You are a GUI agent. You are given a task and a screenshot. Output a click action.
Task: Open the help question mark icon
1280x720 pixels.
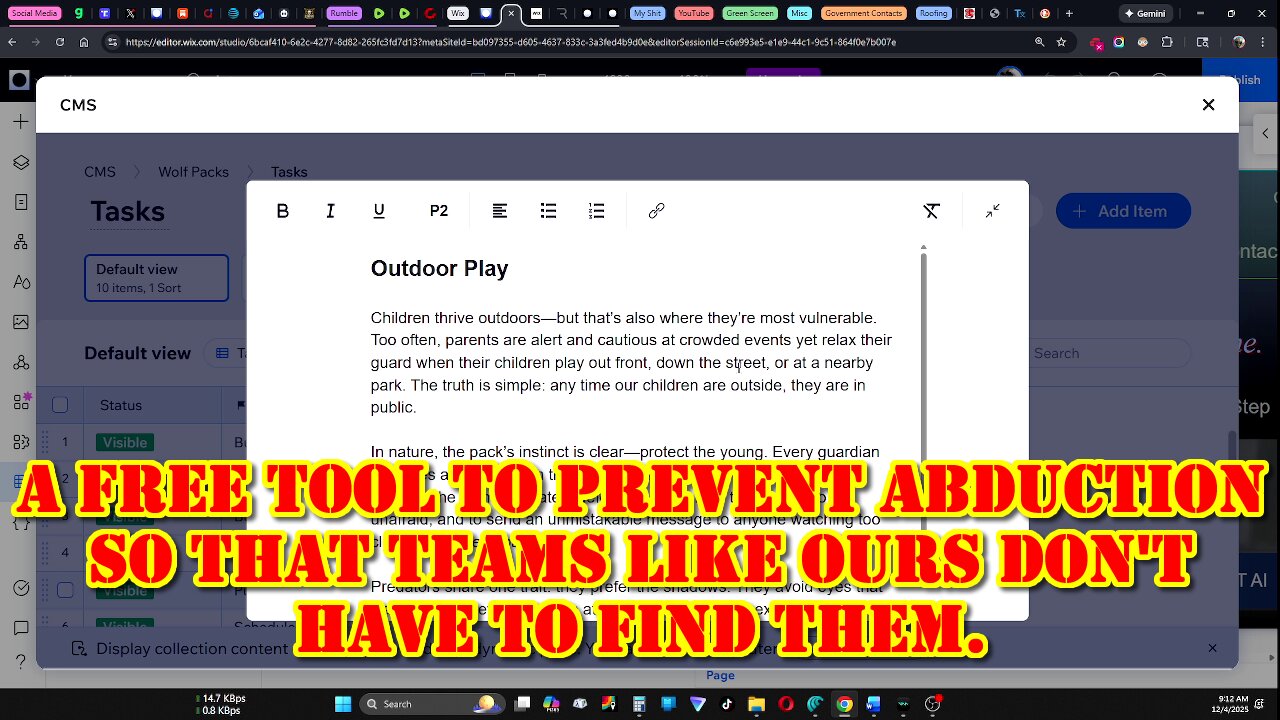click(21, 662)
